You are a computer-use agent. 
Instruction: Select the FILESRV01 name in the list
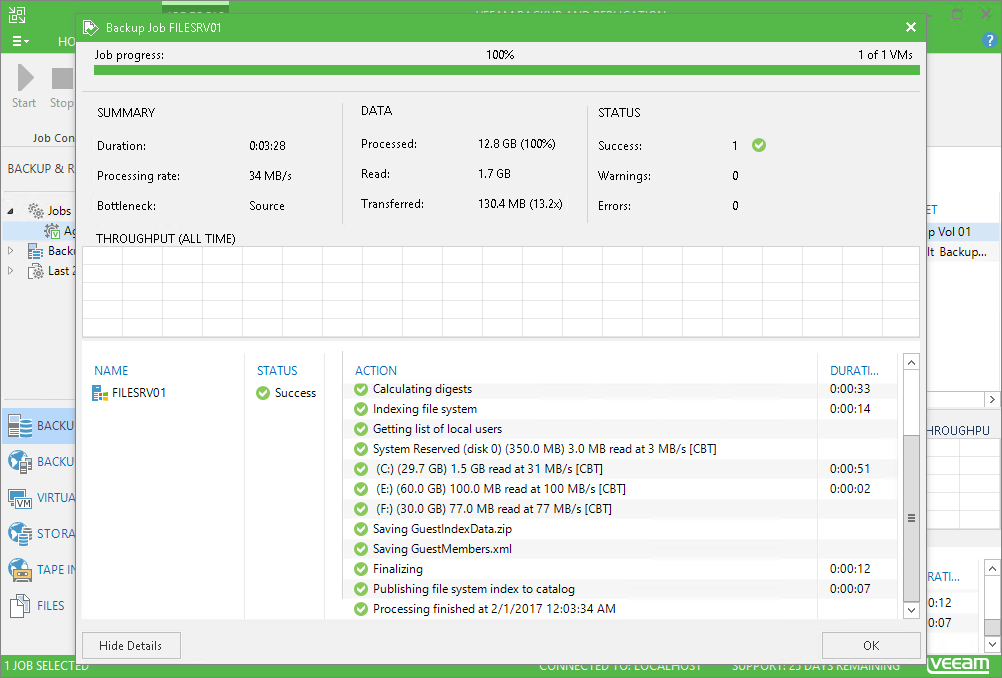point(139,393)
